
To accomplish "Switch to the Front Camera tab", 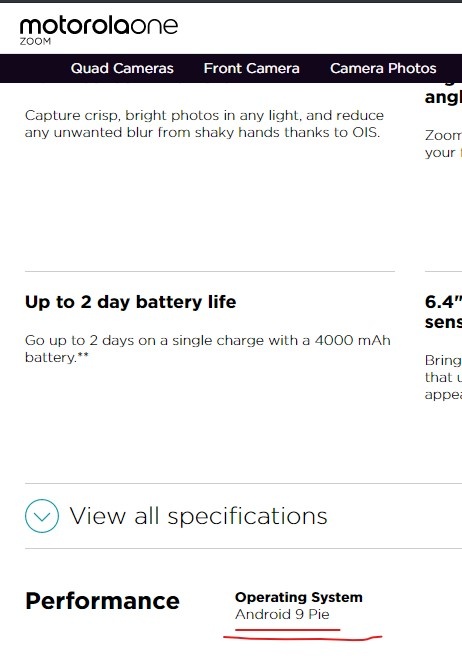I will pos(252,68).
